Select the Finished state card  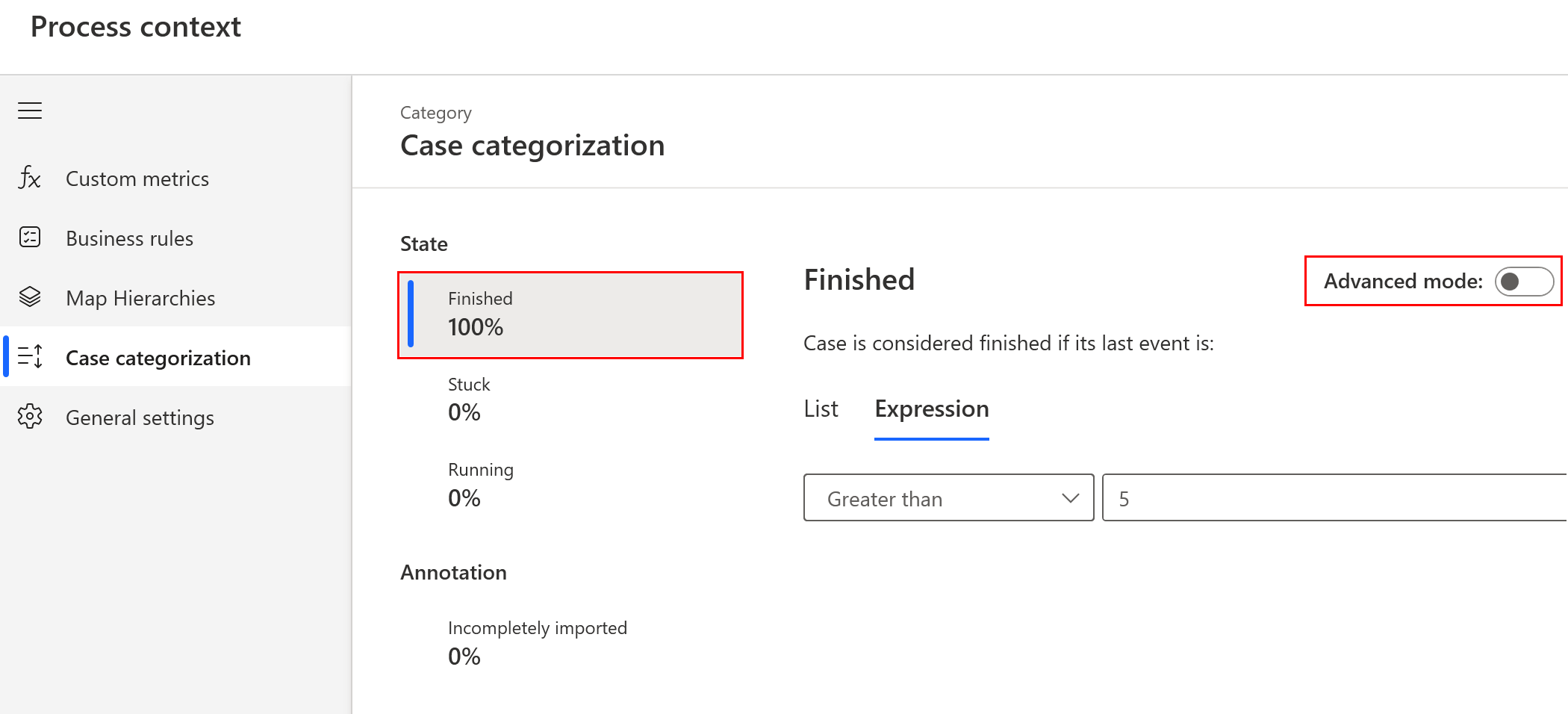(570, 314)
